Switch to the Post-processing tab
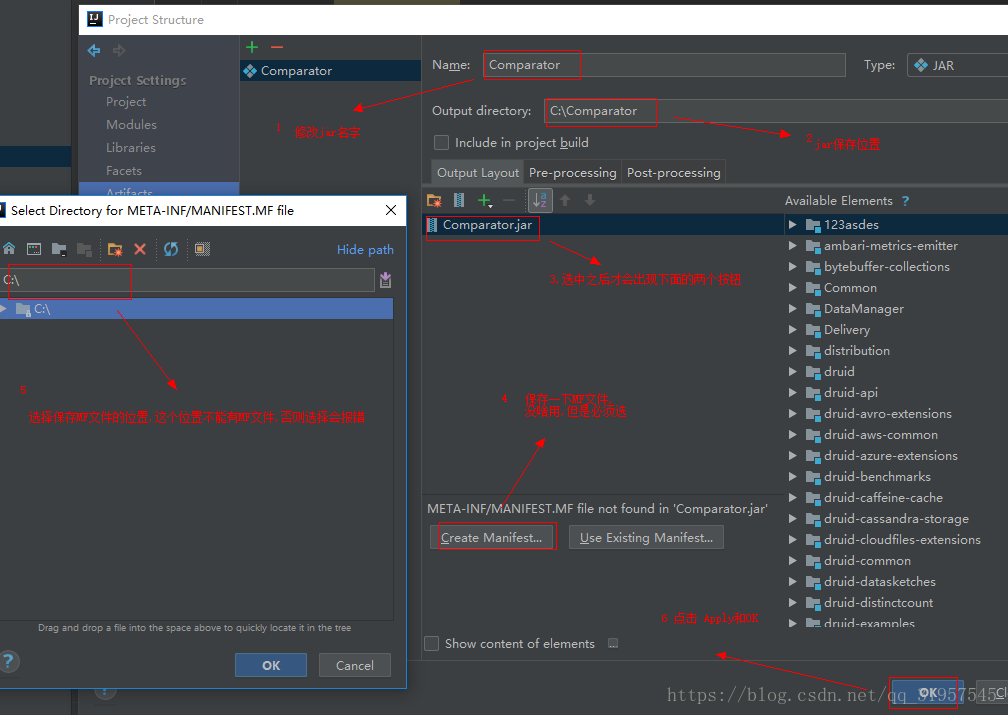This screenshot has width=1008, height=715. 673,172
